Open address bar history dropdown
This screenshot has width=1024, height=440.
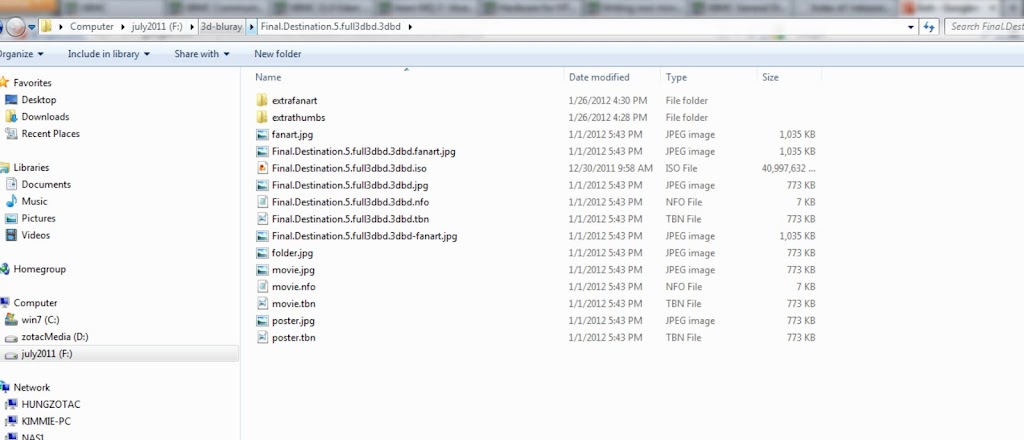coord(912,27)
